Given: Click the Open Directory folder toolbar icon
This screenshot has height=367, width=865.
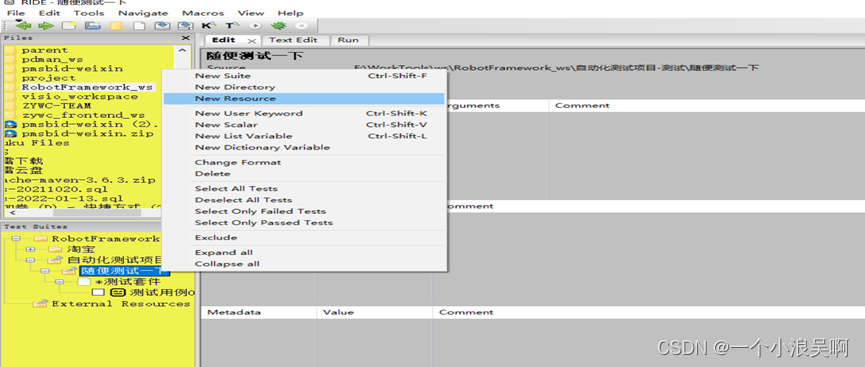Looking at the screenshot, I should 116,25.
